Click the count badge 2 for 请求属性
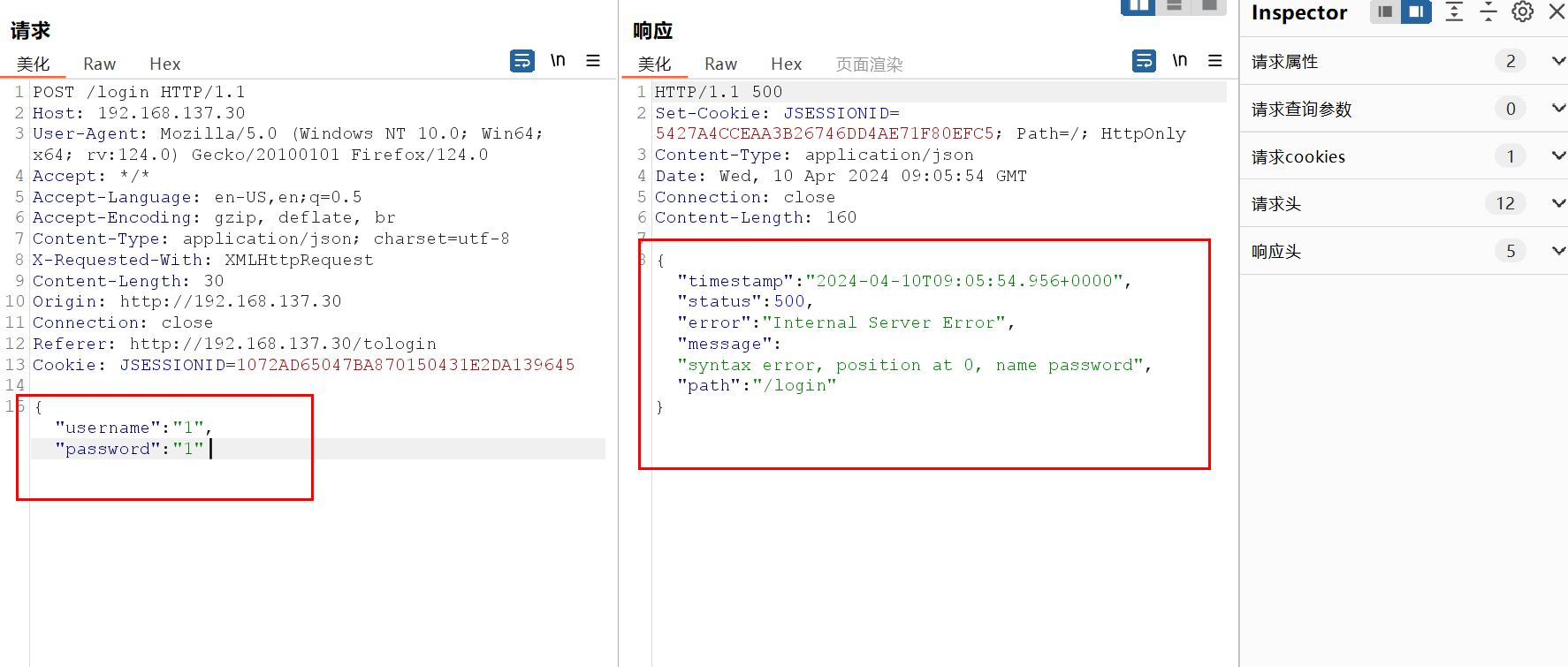The image size is (1568, 667). [x=1511, y=61]
